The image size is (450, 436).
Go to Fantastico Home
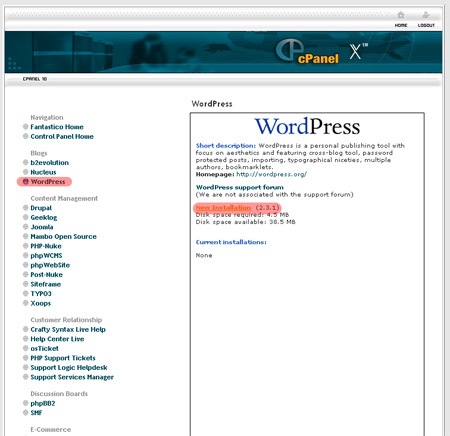coord(57,127)
